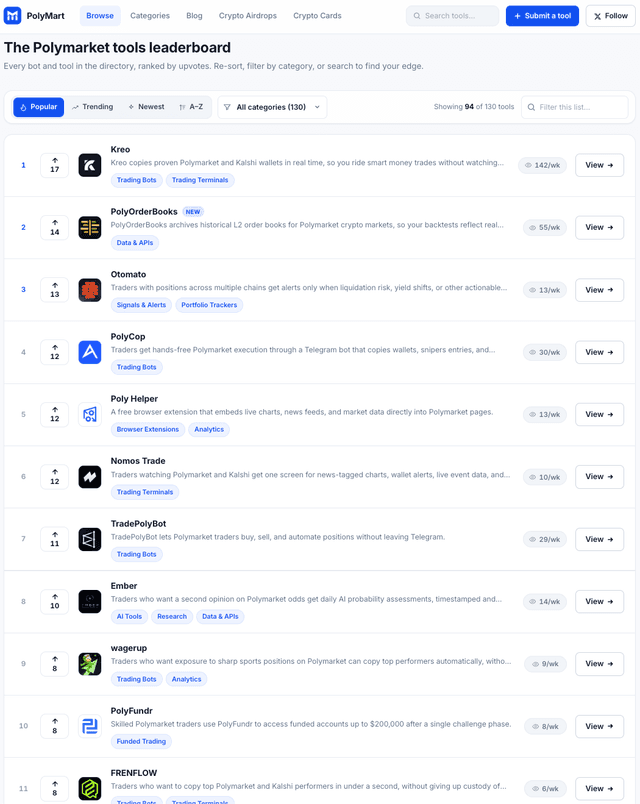Select Analytics tag under wagerup
The image size is (640, 804).
pos(187,679)
